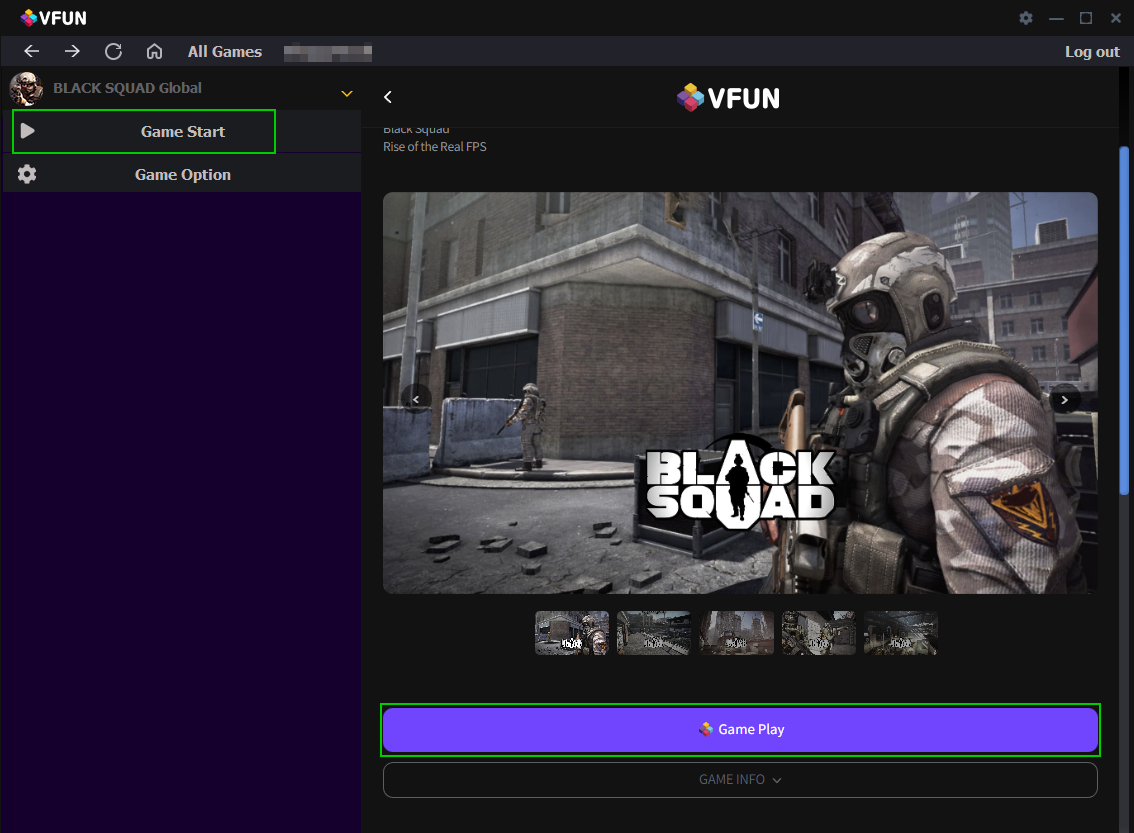Click the gear icon beside Game Option

(27, 174)
